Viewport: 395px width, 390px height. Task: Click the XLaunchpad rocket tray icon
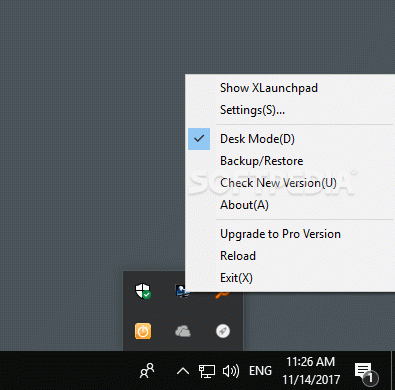(223, 331)
